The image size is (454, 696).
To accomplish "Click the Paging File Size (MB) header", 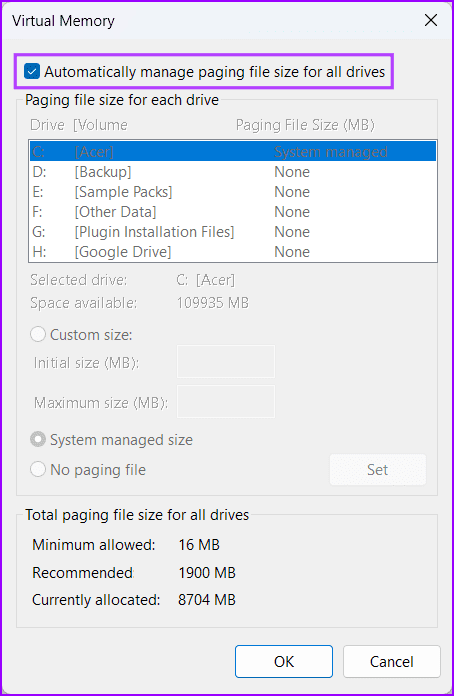I will pyautogui.click(x=305, y=125).
